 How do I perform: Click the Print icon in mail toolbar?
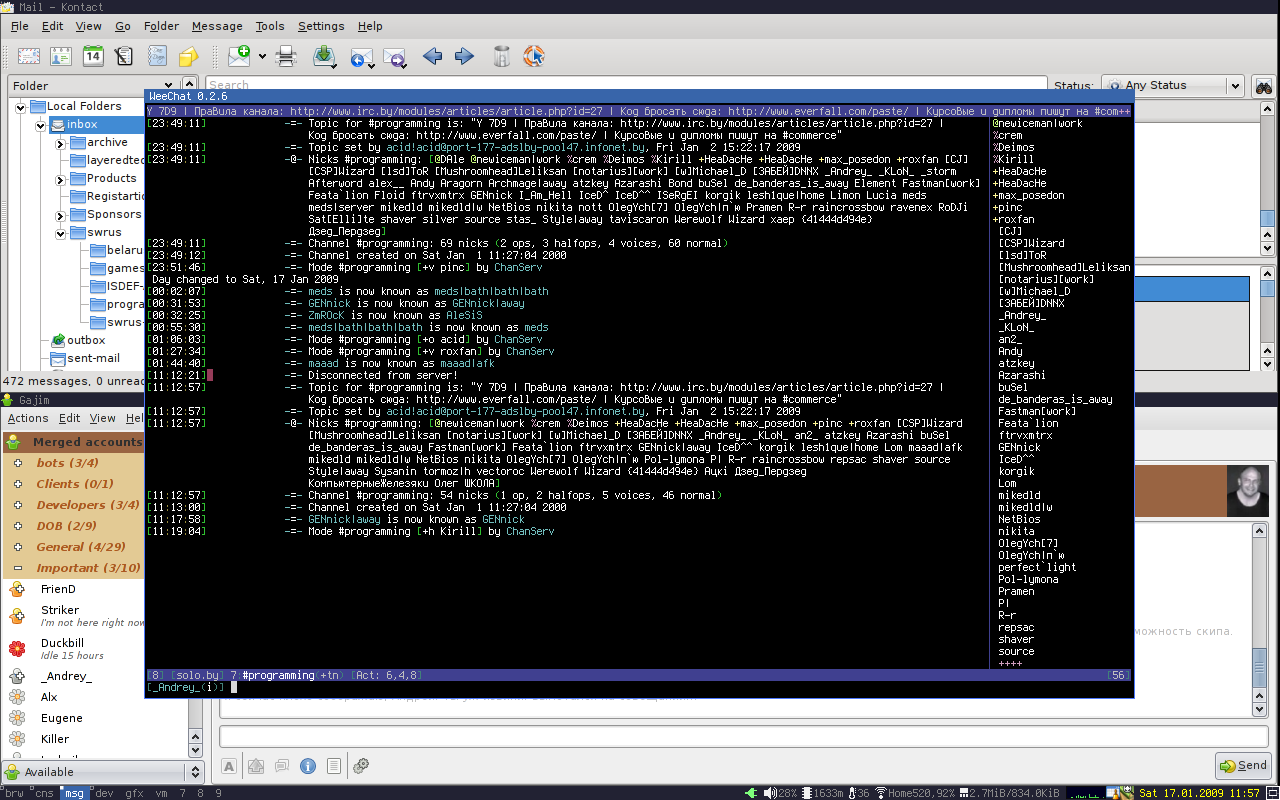286,57
